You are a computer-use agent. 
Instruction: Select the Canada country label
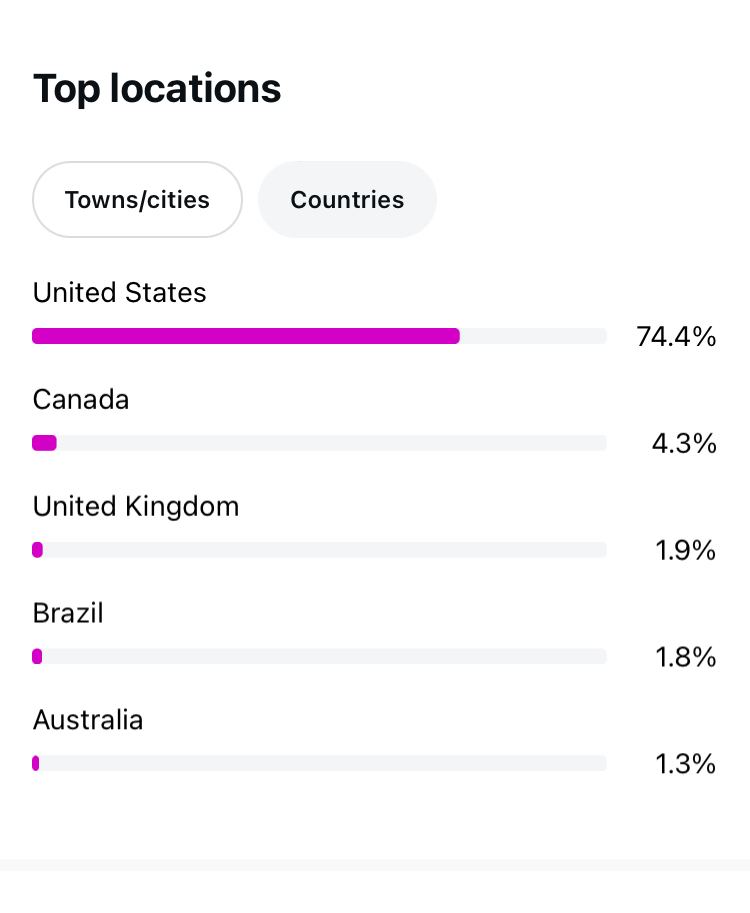tap(81, 400)
